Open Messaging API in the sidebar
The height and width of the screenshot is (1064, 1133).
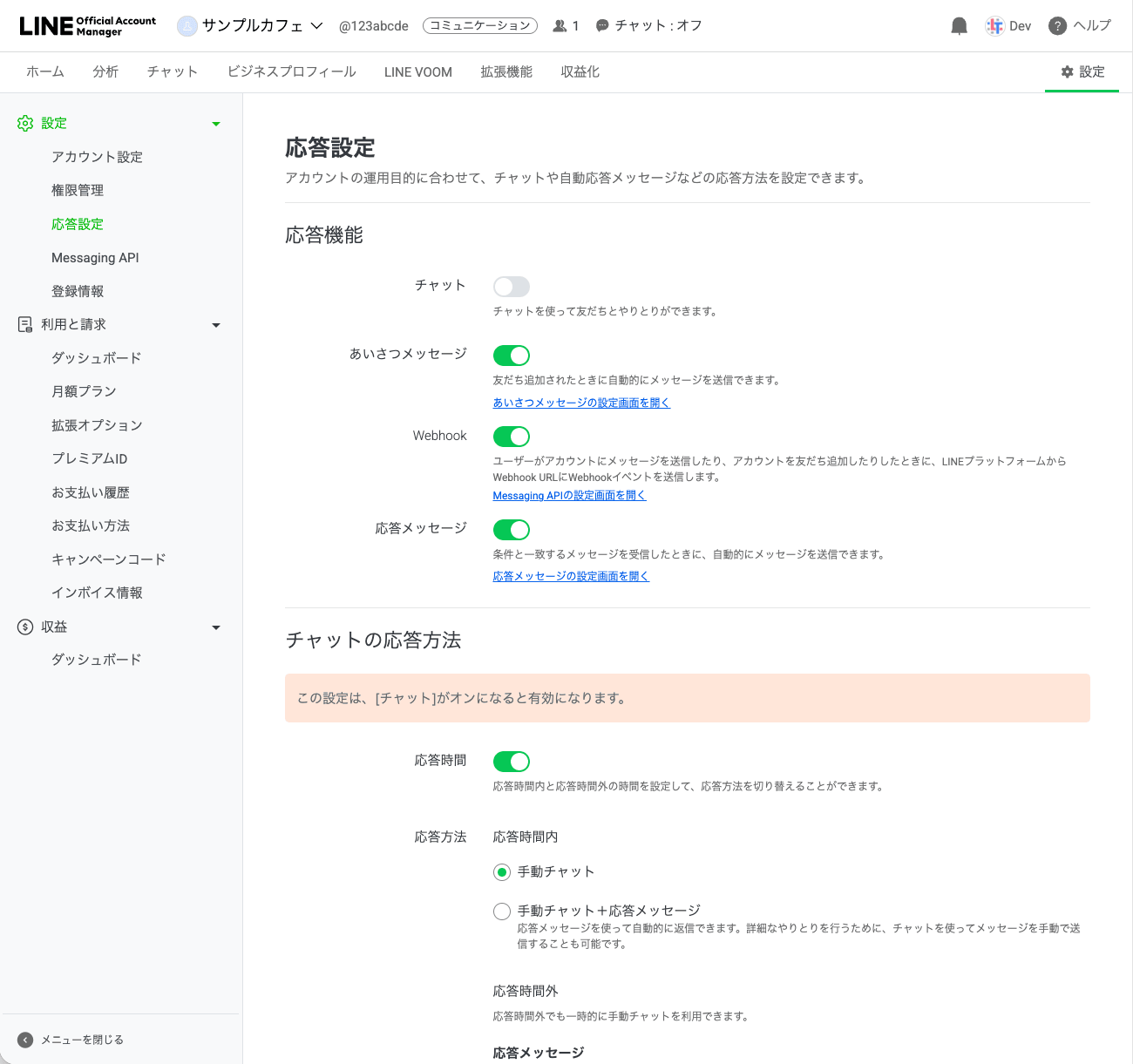coord(95,258)
